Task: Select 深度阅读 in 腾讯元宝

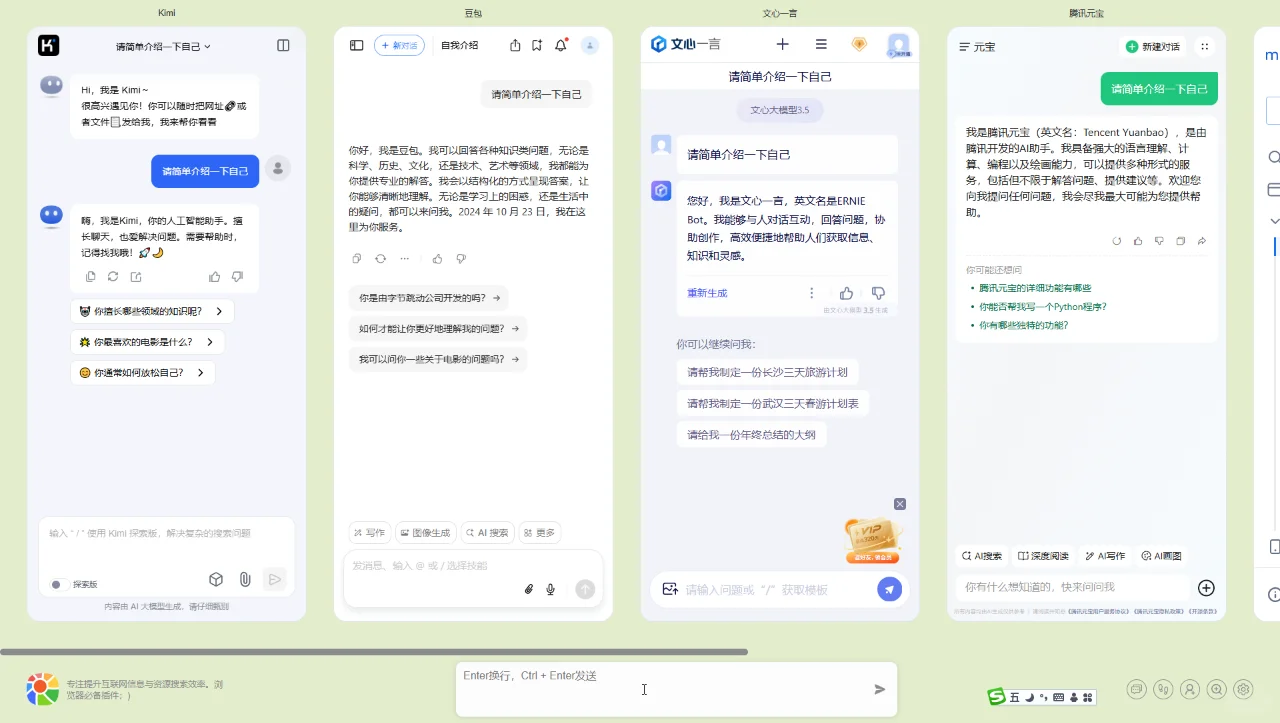Action: [1043, 555]
